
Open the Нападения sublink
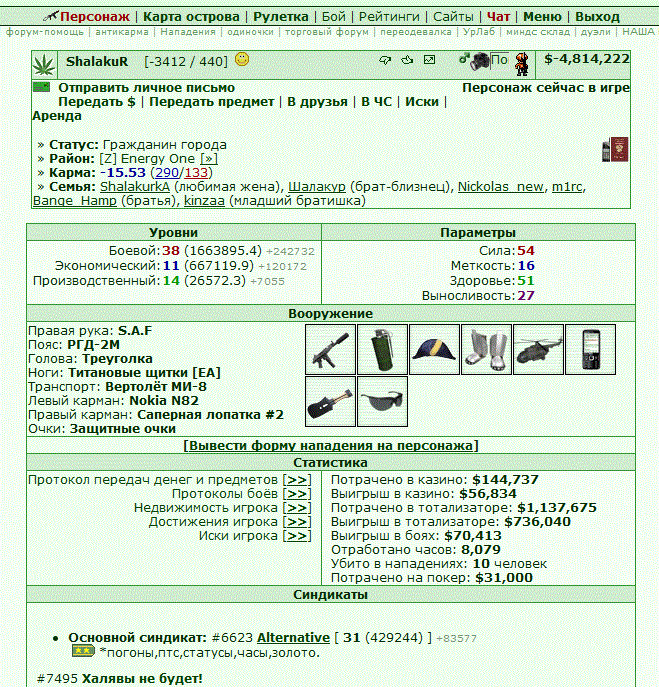click(188, 32)
